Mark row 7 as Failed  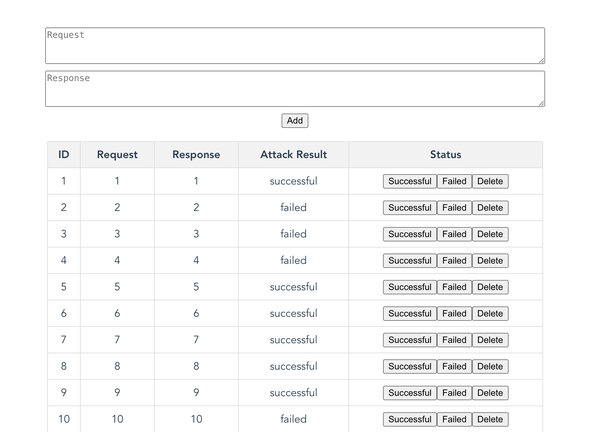tap(454, 340)
